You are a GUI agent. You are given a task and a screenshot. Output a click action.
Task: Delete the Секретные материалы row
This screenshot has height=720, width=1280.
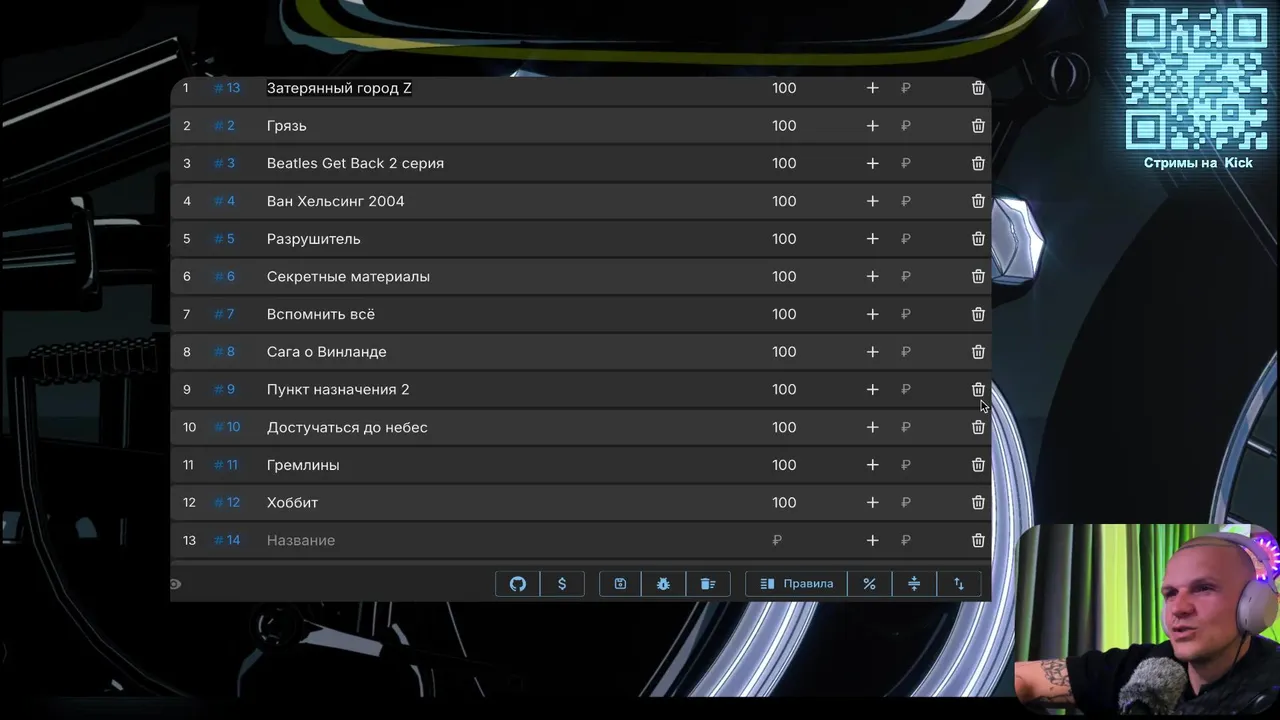978,276
